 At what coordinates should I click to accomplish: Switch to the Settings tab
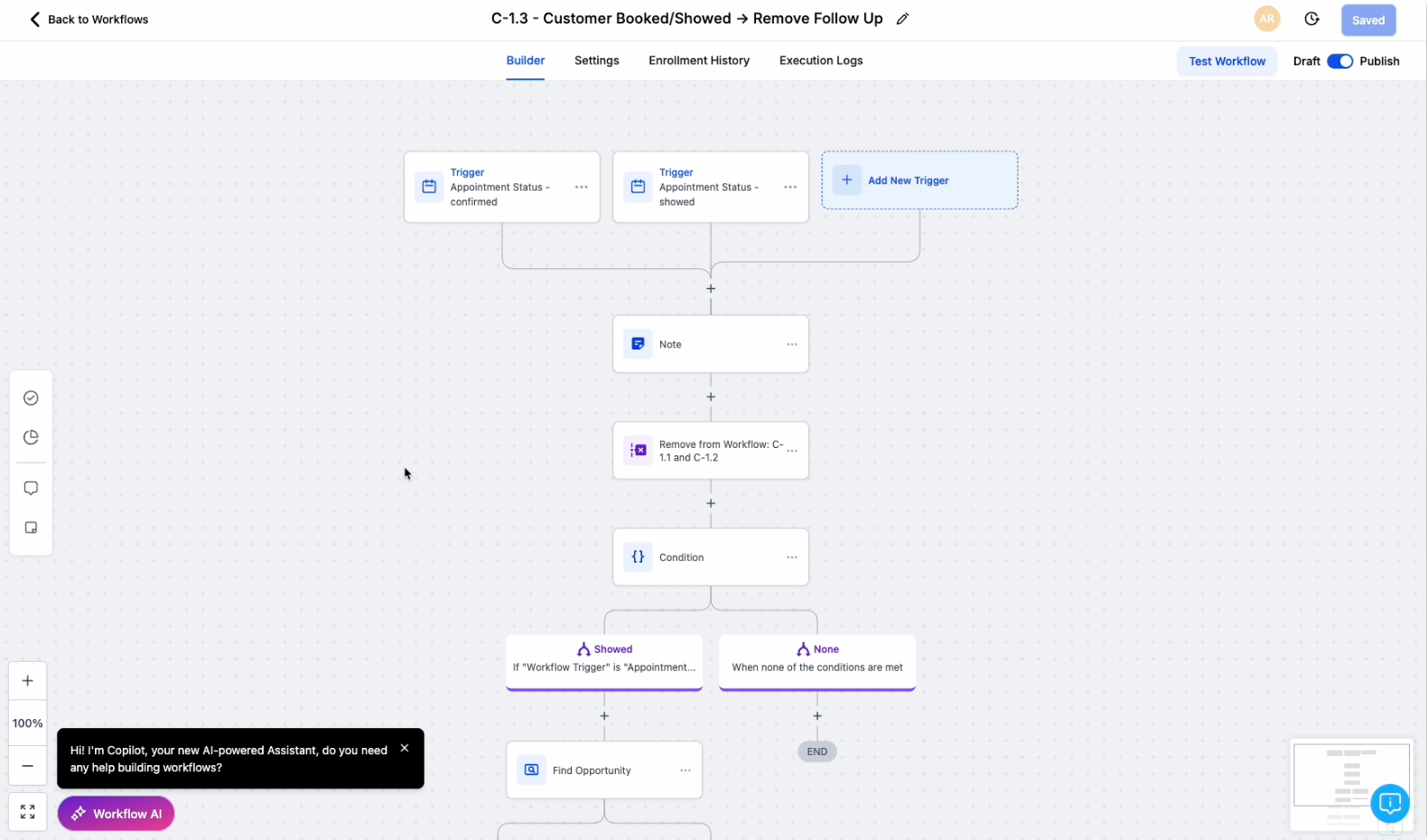[x=597, y=61]
